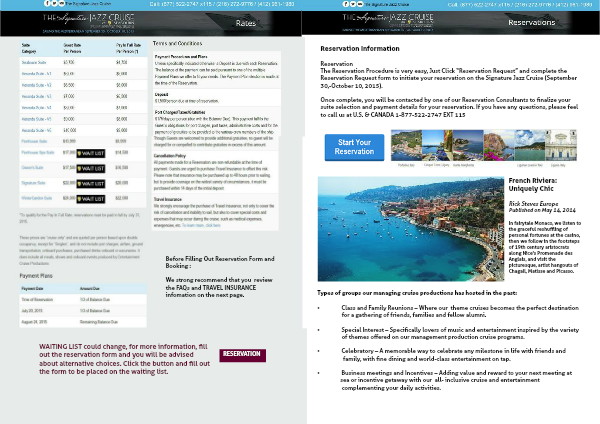Click the 'Rick Steves Europe' byline
Screen dimensions: 600x424
[533, 204]
